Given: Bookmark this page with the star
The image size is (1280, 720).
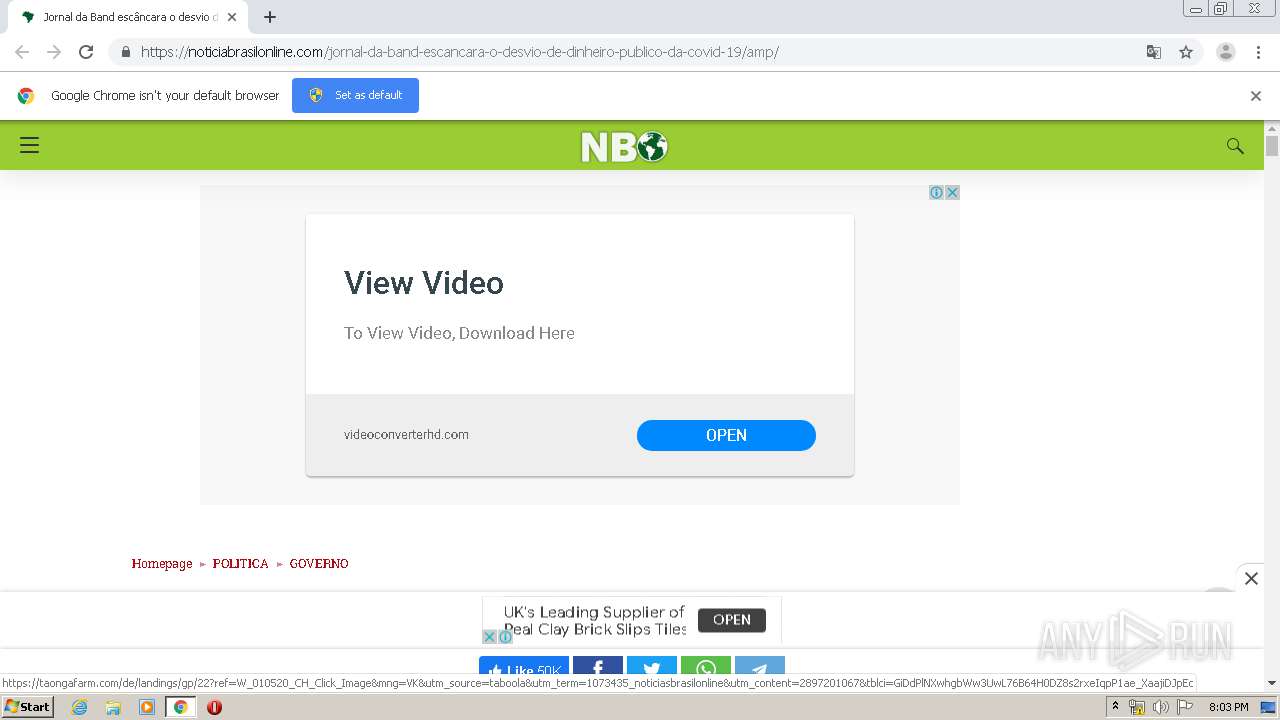Looking at the screenshot, I should coord(1186,52).
